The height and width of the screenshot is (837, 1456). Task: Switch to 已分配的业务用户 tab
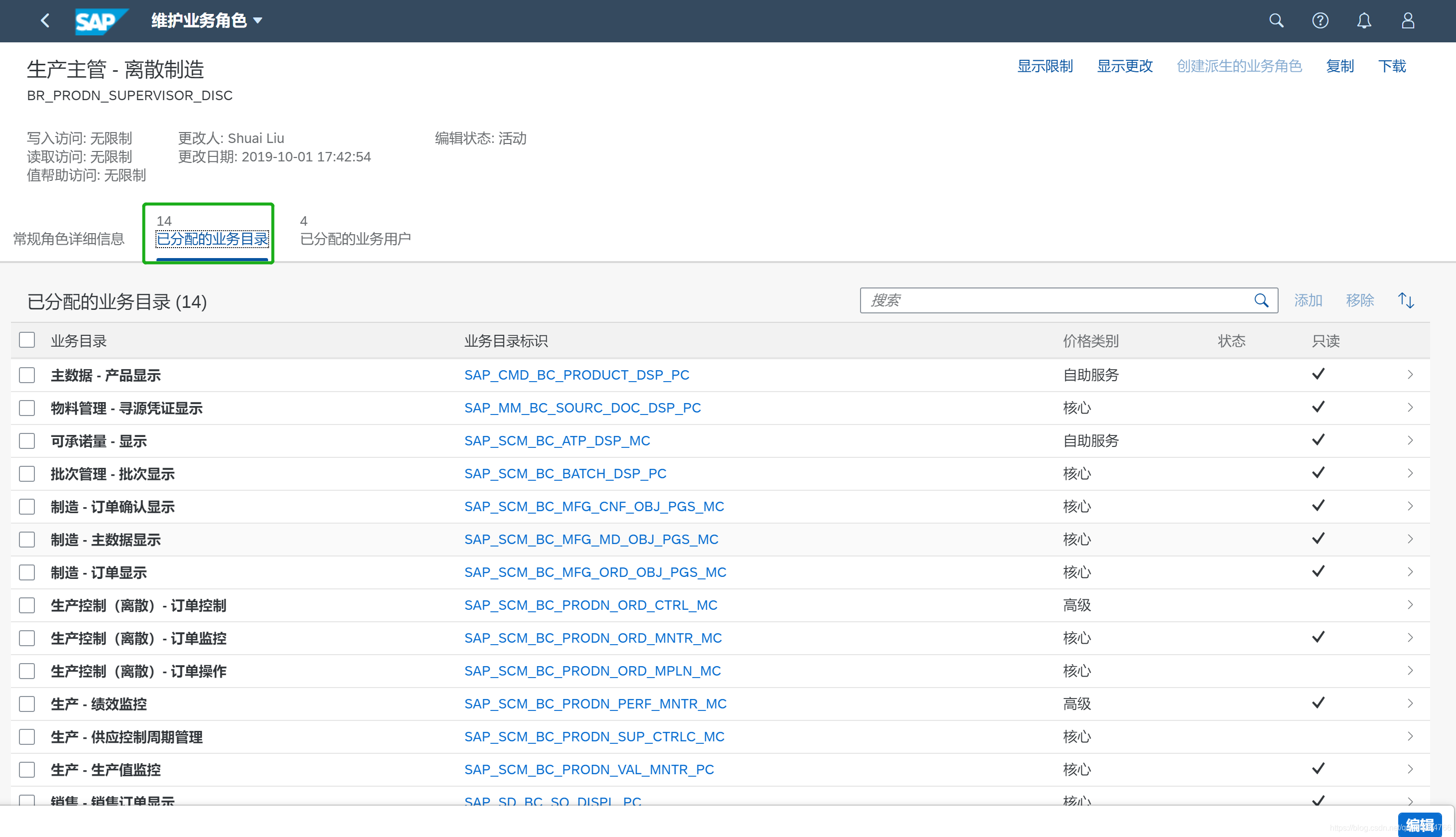pyautogui.click(x=355, y=238)
